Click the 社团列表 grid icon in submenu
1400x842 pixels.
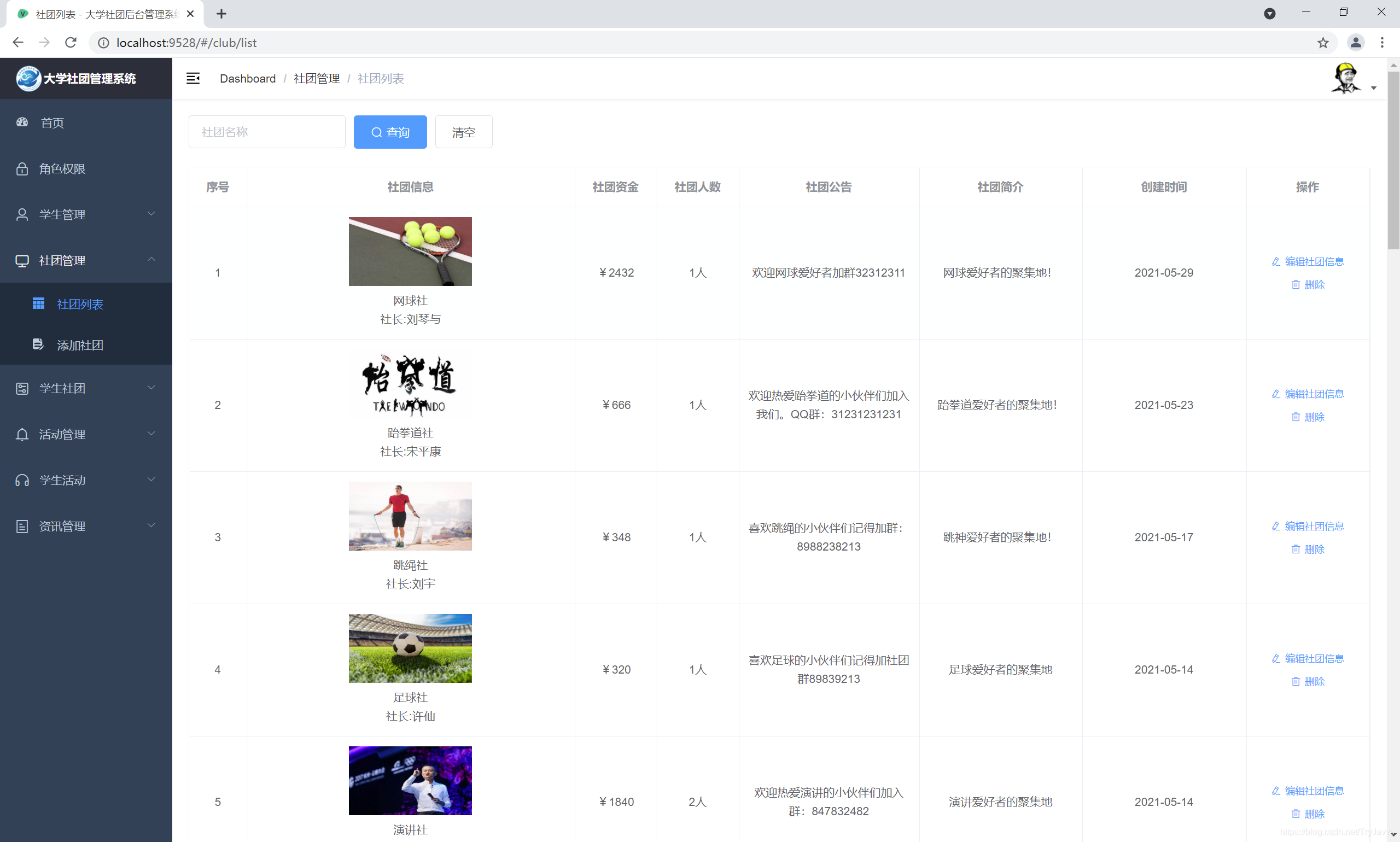(39, 304)
